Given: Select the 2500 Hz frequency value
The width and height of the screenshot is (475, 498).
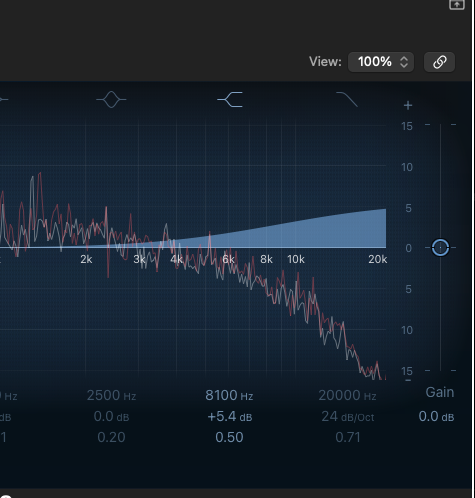Looking at the screenshot, I should click(x=111, y=396).
